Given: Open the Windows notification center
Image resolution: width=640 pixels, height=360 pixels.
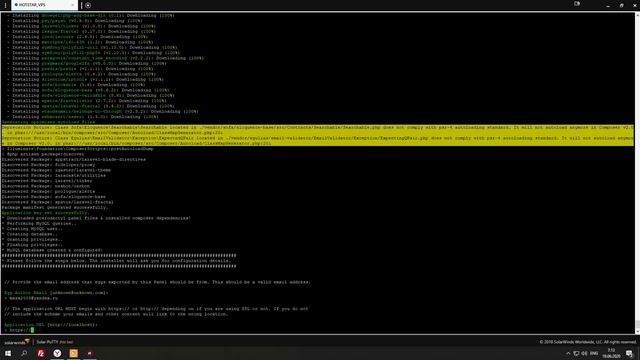Looking at the screenshot, I should (x=630, y=353).
